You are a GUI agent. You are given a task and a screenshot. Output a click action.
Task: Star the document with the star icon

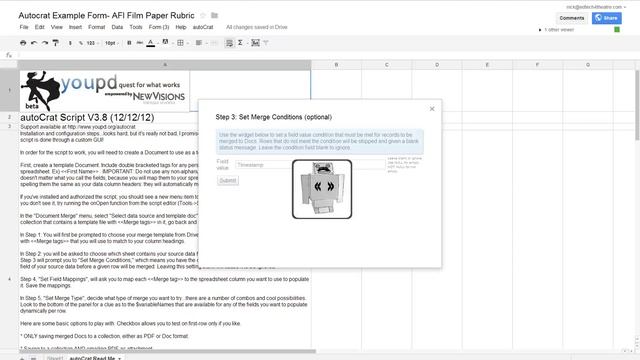click(203, 16)
